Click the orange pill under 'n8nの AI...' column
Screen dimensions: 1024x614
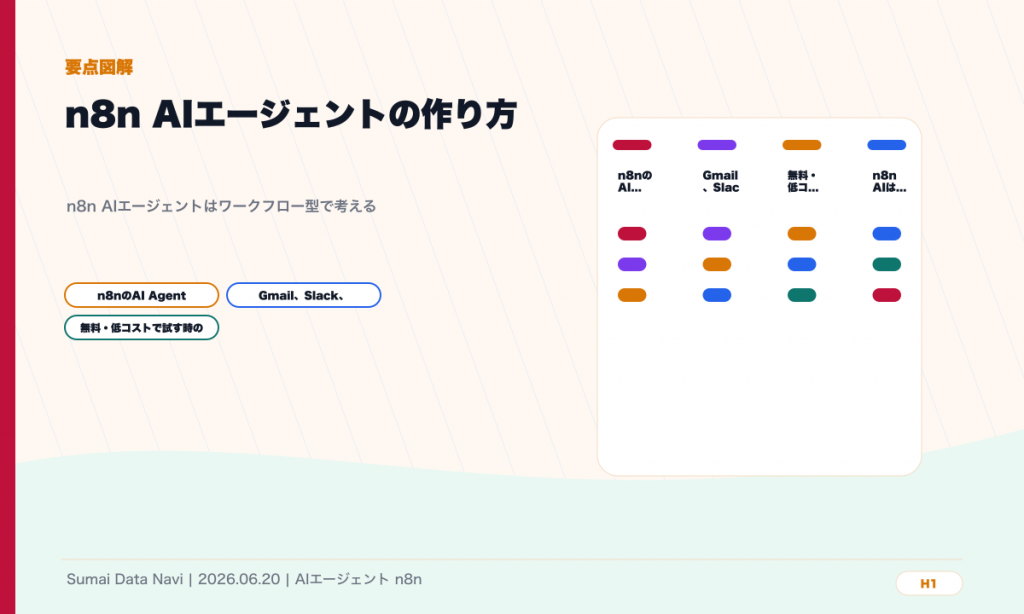[x=632, y=295]
